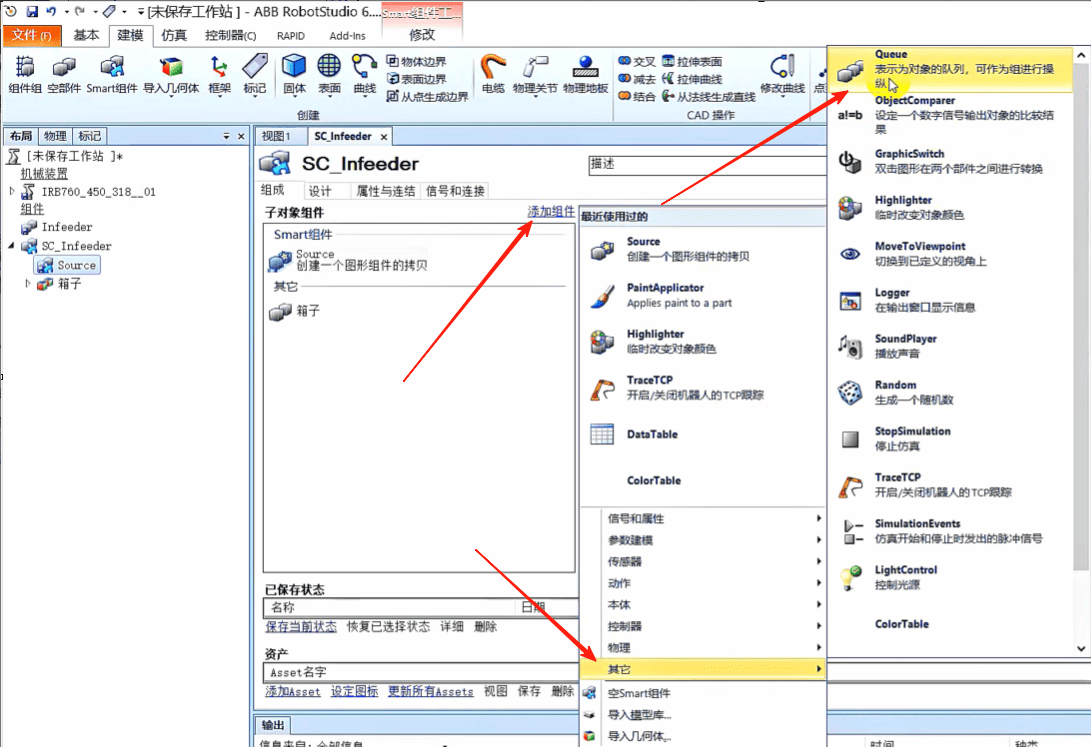Switch to the 信号和连接 tab
Screen dimensions: 1091x747
pyautogui.click(x=455, y=191)
